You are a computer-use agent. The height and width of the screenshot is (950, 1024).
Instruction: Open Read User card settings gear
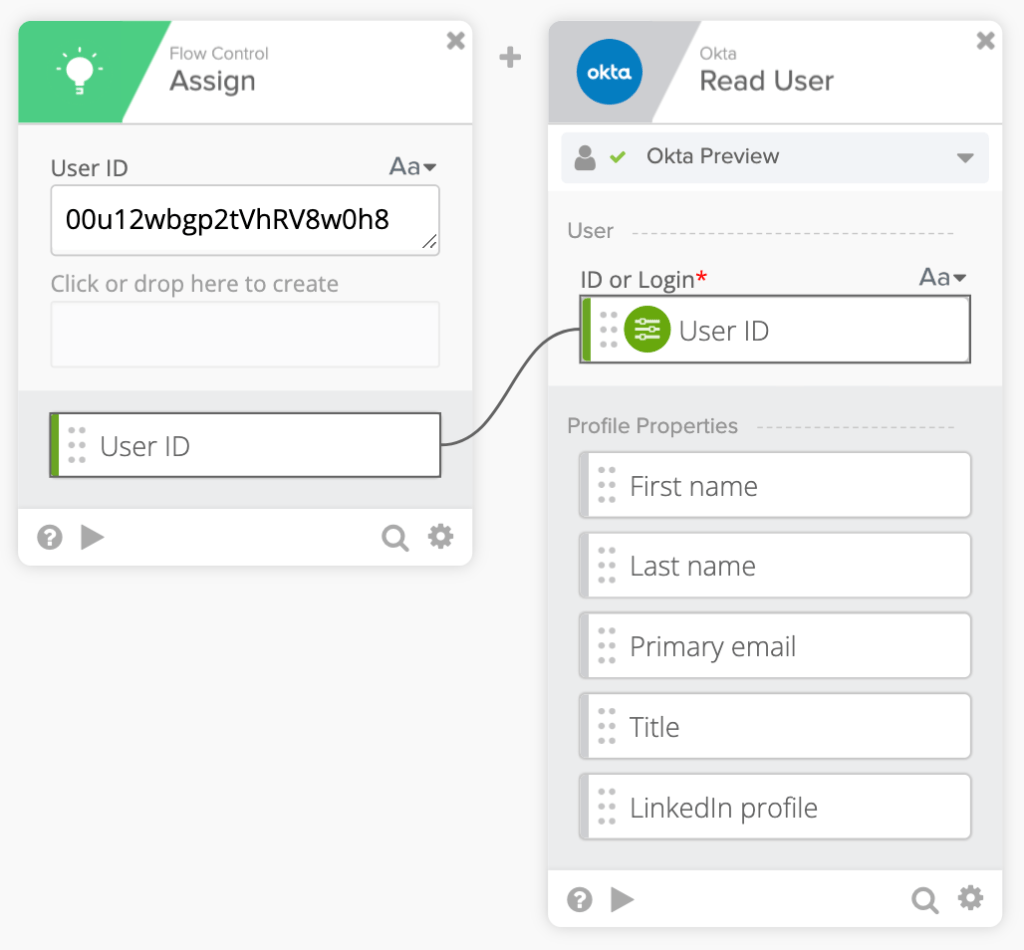(970, 898)
